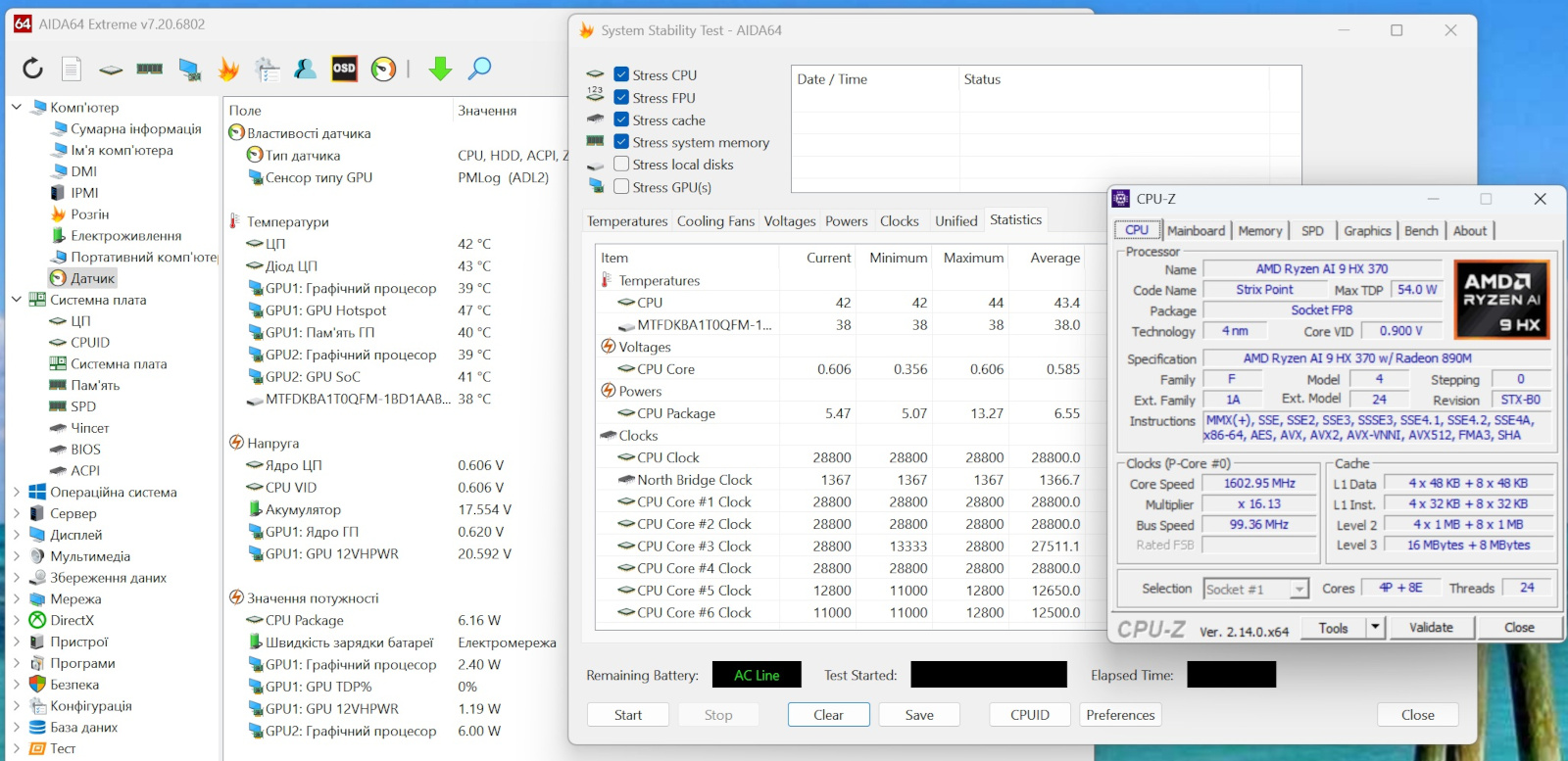Select Електроживлення power tree item
The width and height of the screenshot is (1568, 761).
click(x=116, y=236)
